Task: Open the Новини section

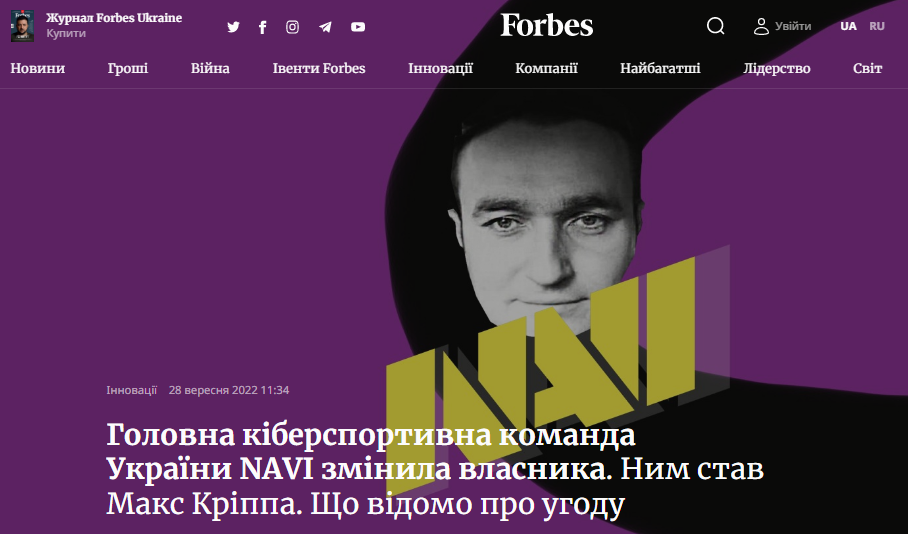Action: click(38, 68)
